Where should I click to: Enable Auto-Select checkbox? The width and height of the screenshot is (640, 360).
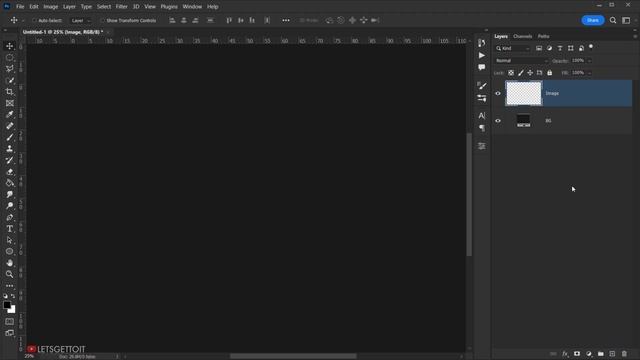(34, 20)
